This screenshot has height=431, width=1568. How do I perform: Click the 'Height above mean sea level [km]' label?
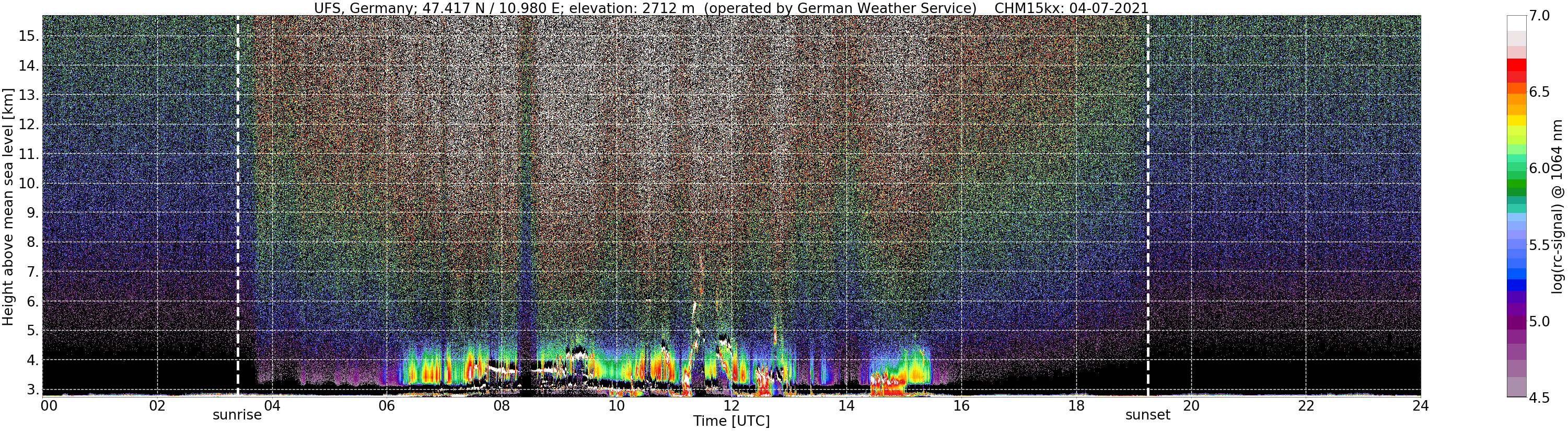click(x=8, y=206)
